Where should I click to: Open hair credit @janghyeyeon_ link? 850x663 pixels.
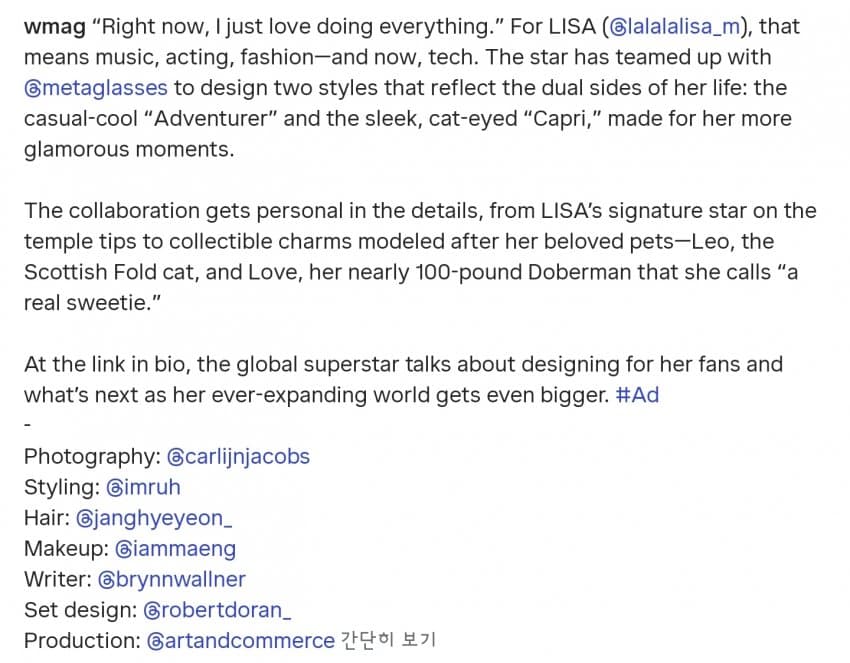coord(154,518)
